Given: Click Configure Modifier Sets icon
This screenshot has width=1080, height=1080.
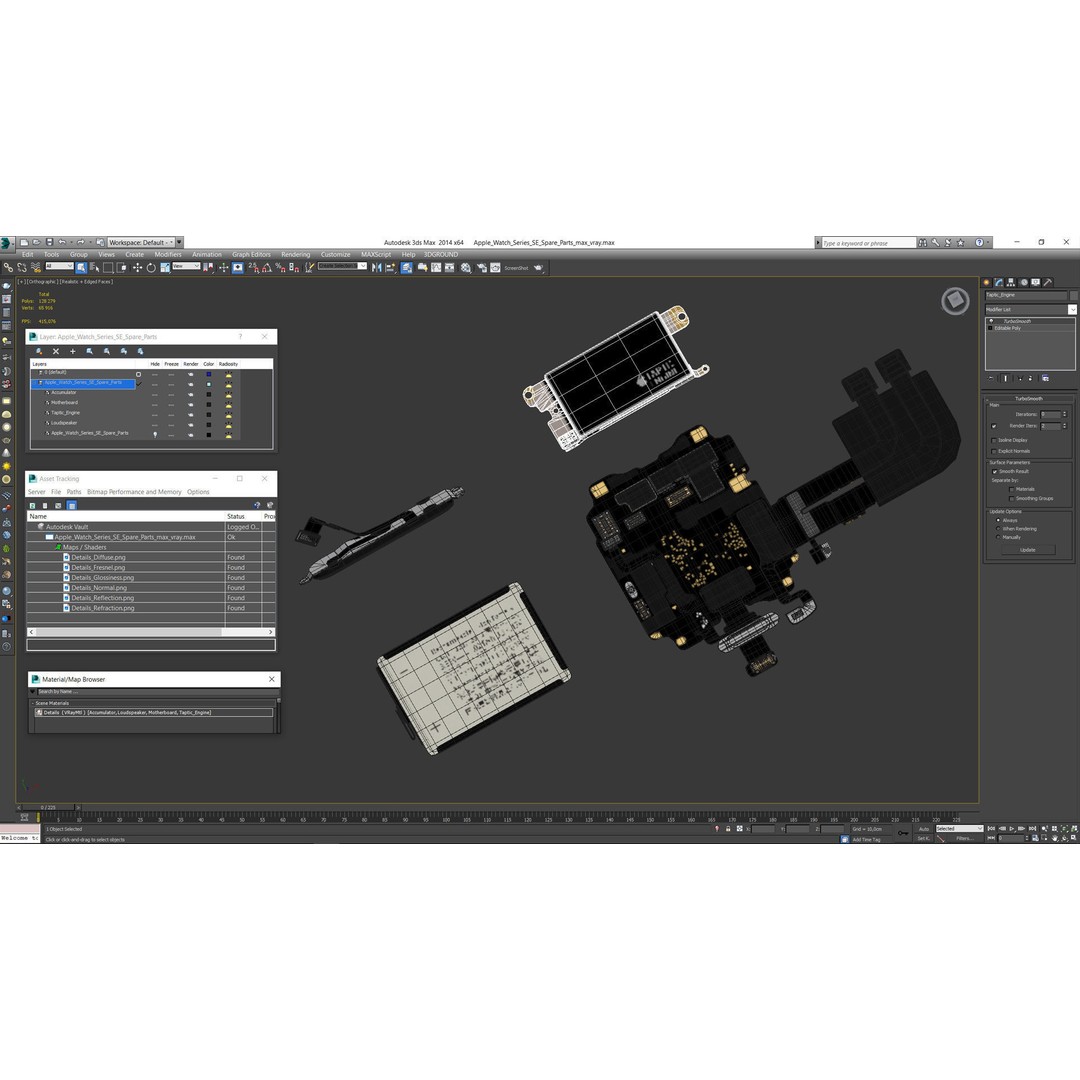Looking at the screenshot, I should click(1046, 378).
